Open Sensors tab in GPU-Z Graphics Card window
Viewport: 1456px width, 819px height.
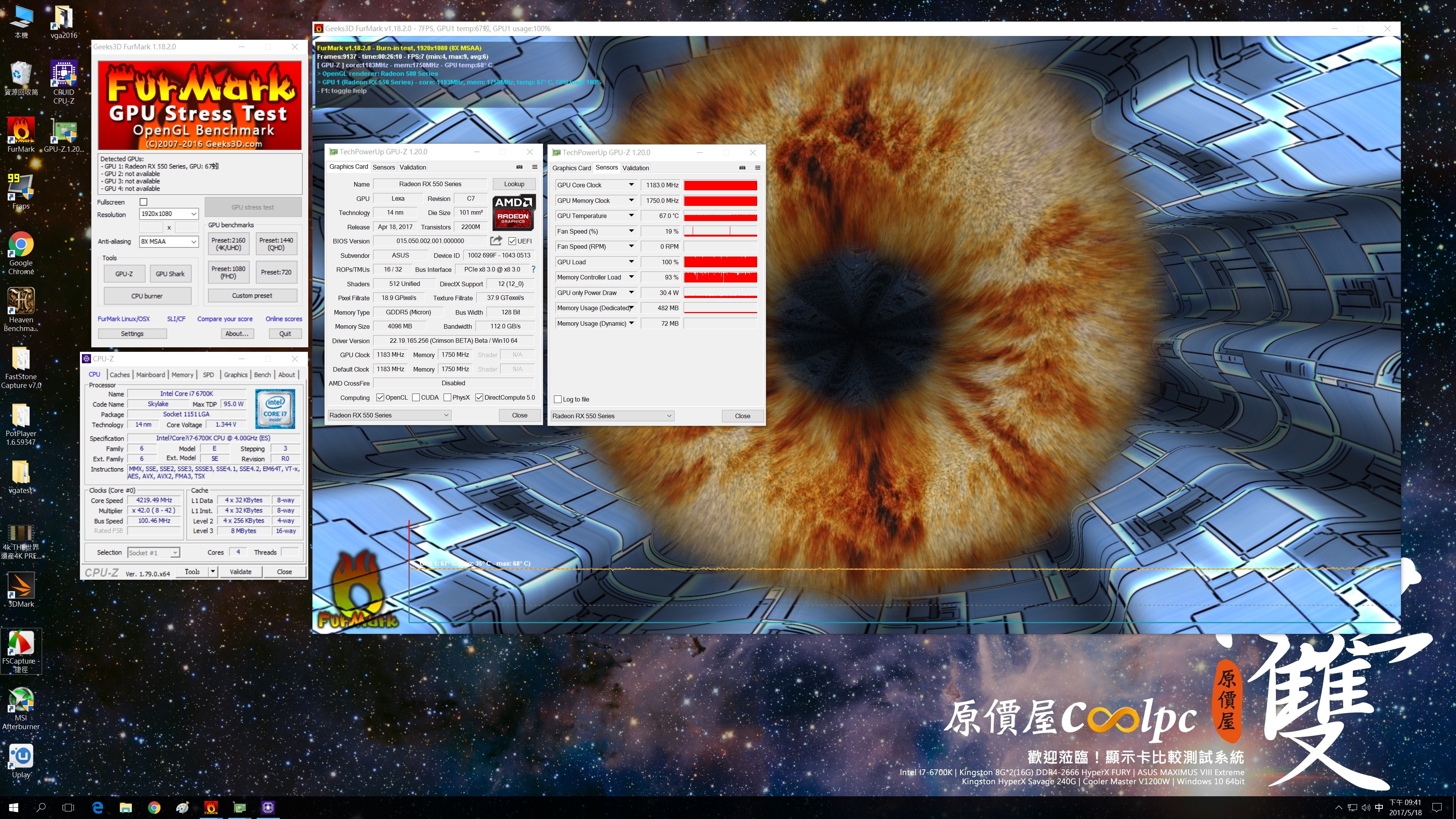tap(383, 167)
